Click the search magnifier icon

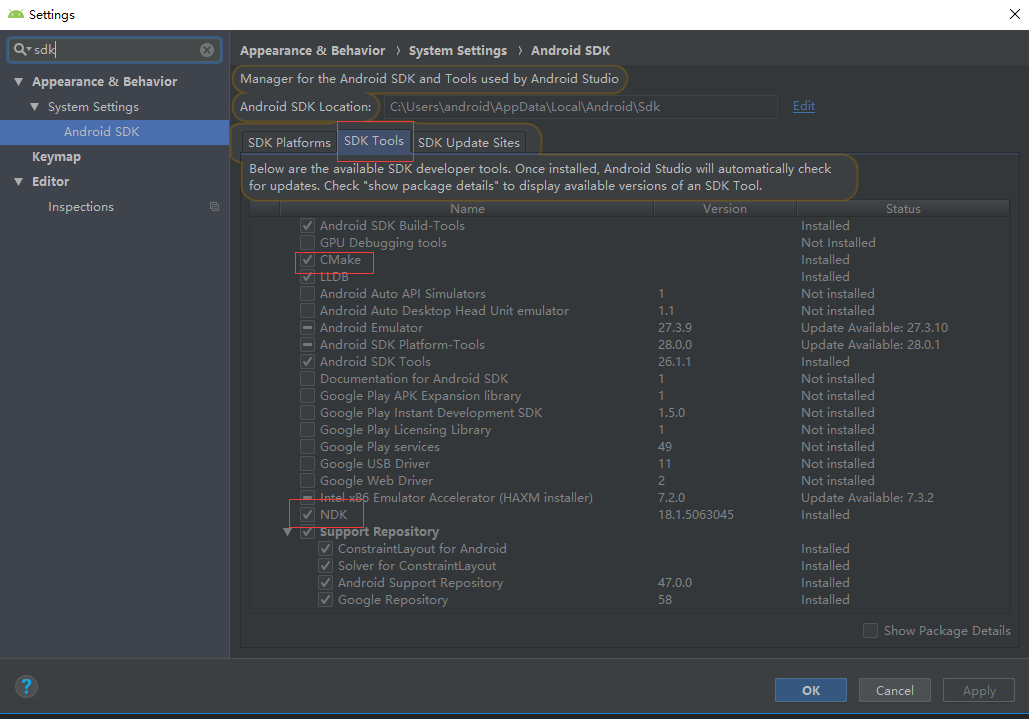[x=20, y=49]
